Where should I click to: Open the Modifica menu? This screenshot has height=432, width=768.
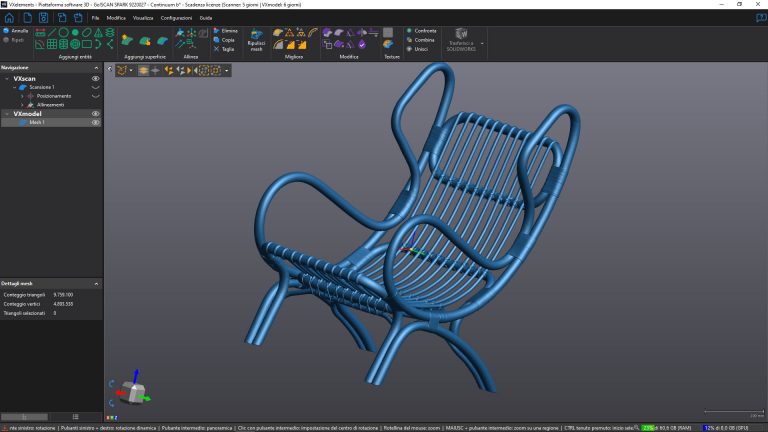point(116,18)
